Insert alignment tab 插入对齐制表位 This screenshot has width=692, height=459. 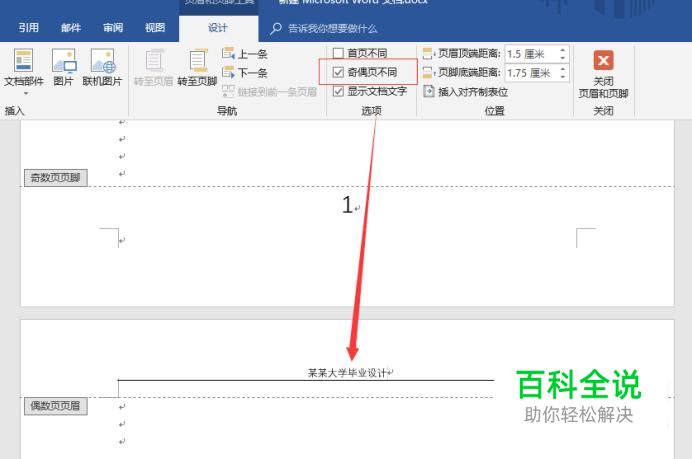(x=465, y=92)
